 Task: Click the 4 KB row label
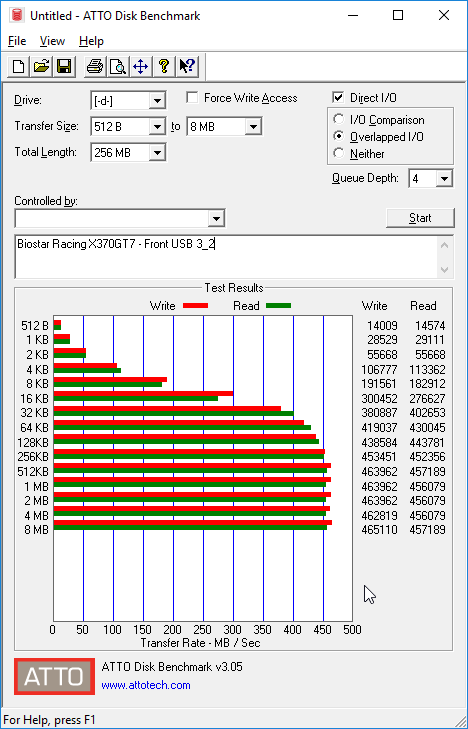37,370
